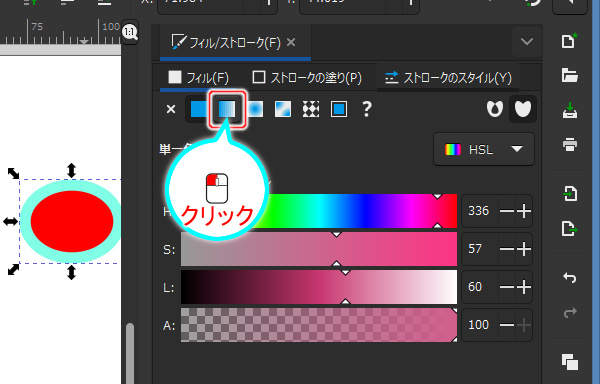
Task: Click the copy icon at bottom of command bar
Action: pos(570,362)
